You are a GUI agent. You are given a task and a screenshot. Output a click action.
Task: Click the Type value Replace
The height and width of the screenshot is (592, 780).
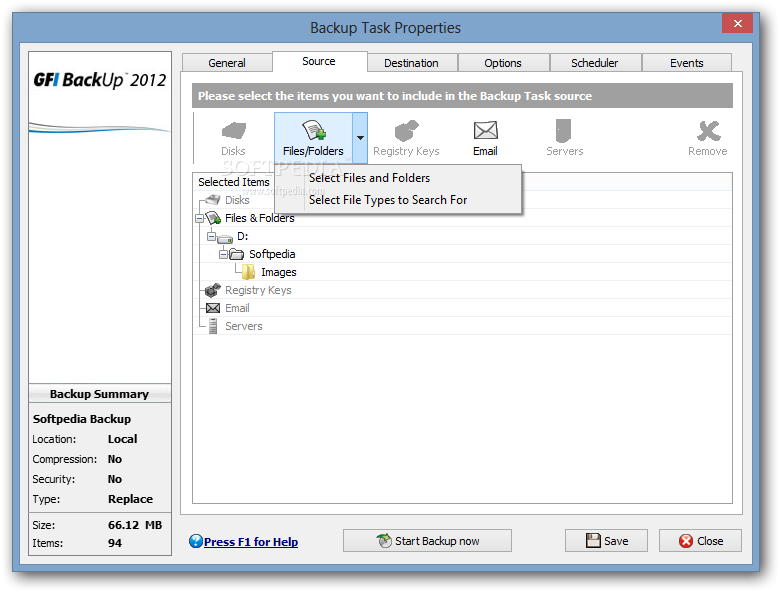pyautogui.click(x=130, y=499)
